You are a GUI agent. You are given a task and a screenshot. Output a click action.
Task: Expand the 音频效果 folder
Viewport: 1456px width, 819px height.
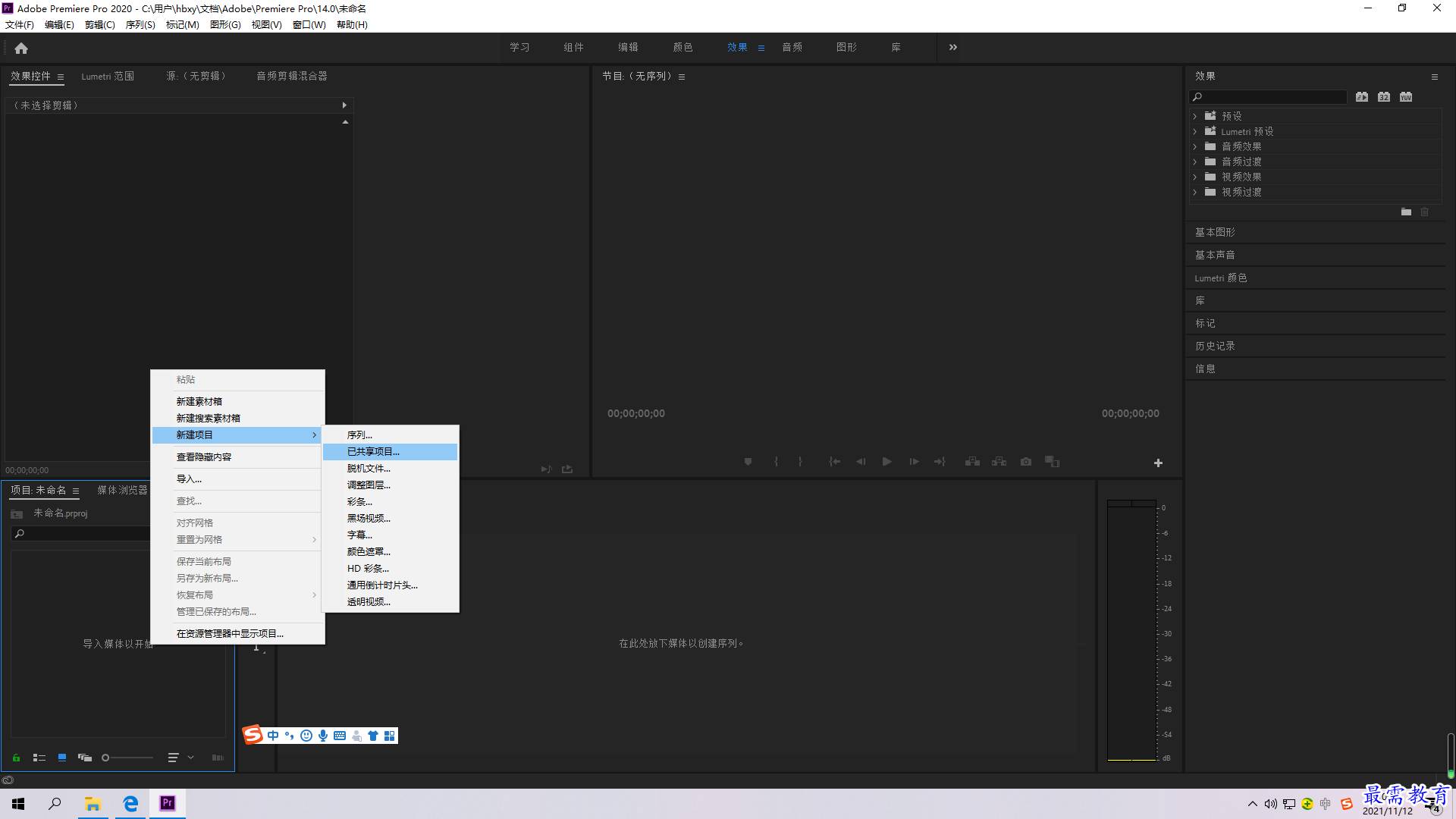pyautogui.click(x=1194, y=147)
